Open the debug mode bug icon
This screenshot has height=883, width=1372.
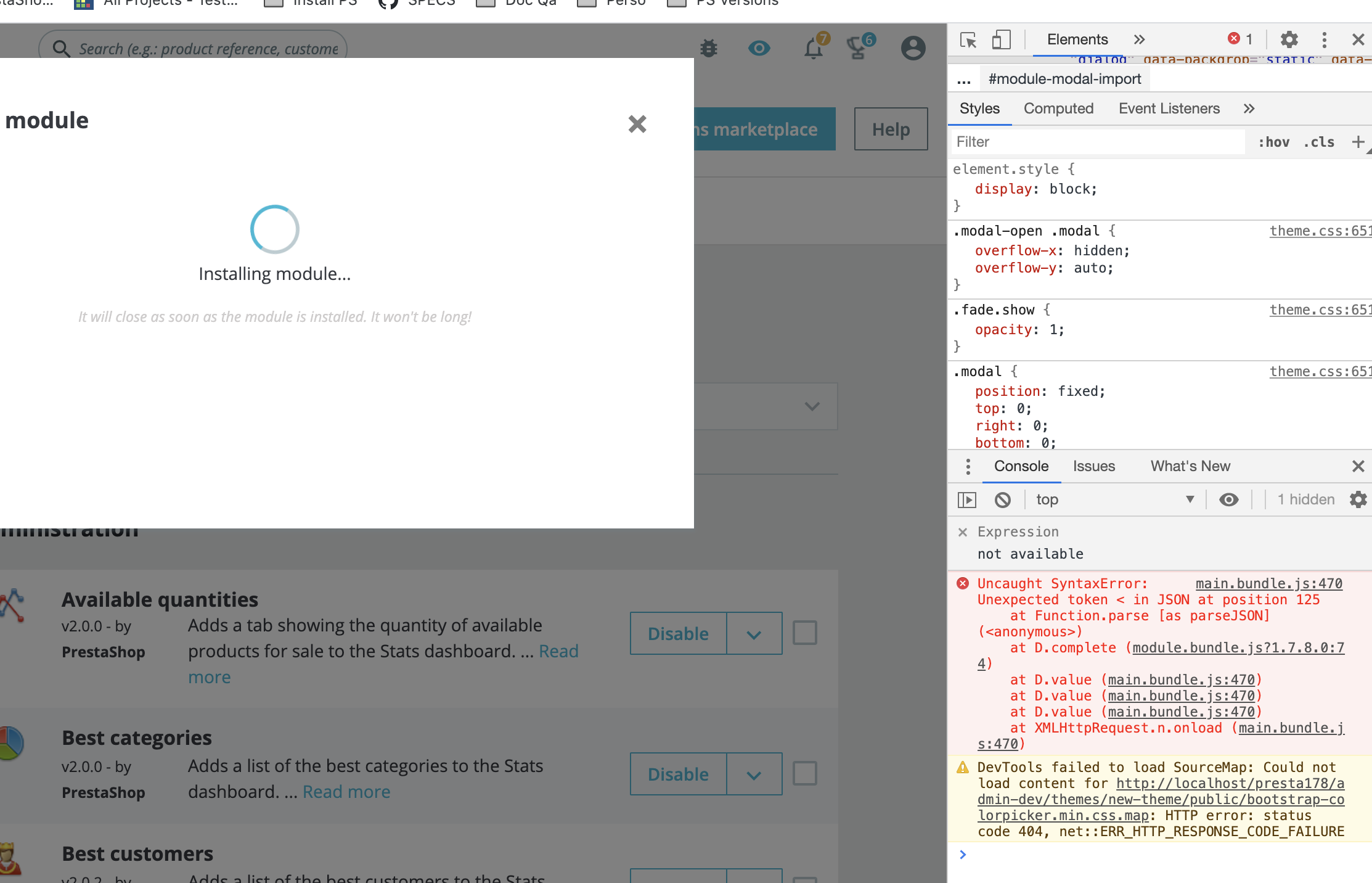pos(708,47)
